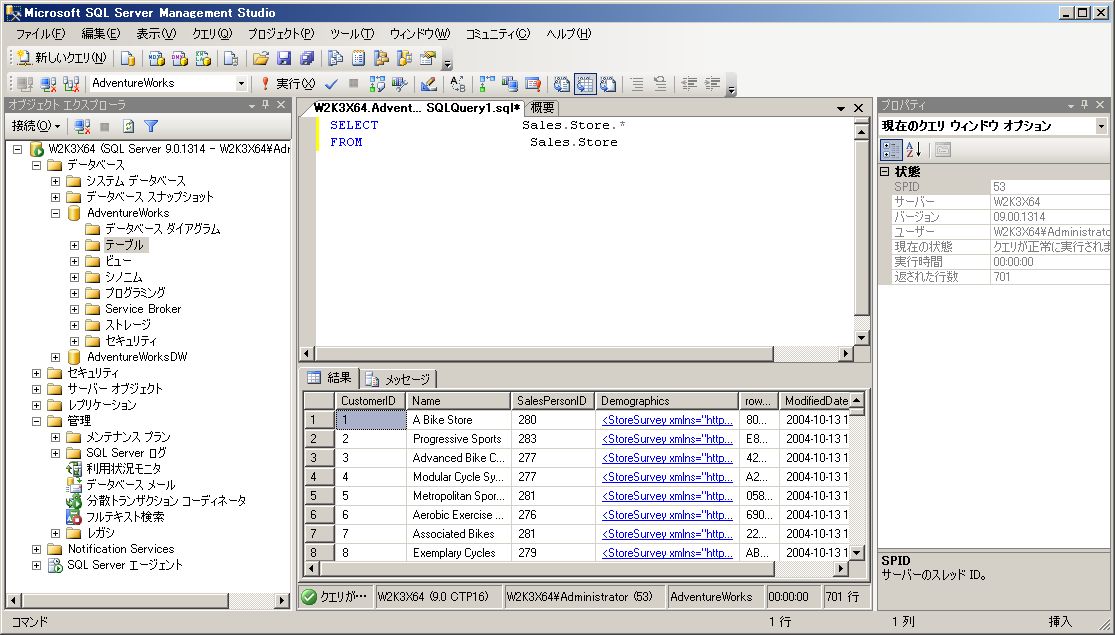Show the Properties window via its toolbar icon

click(x=428, y=59)
